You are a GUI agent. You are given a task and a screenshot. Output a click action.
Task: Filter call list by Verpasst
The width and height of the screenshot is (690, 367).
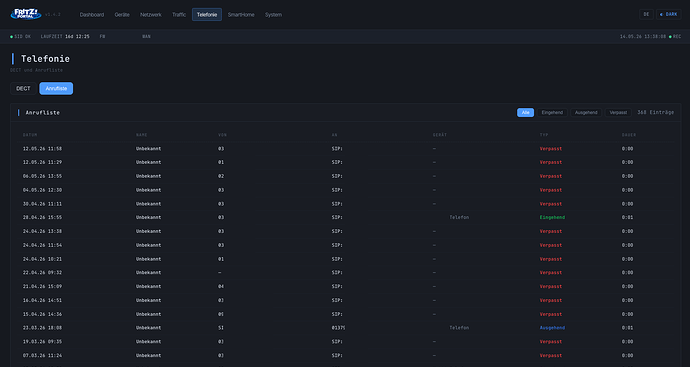point(618,113)
